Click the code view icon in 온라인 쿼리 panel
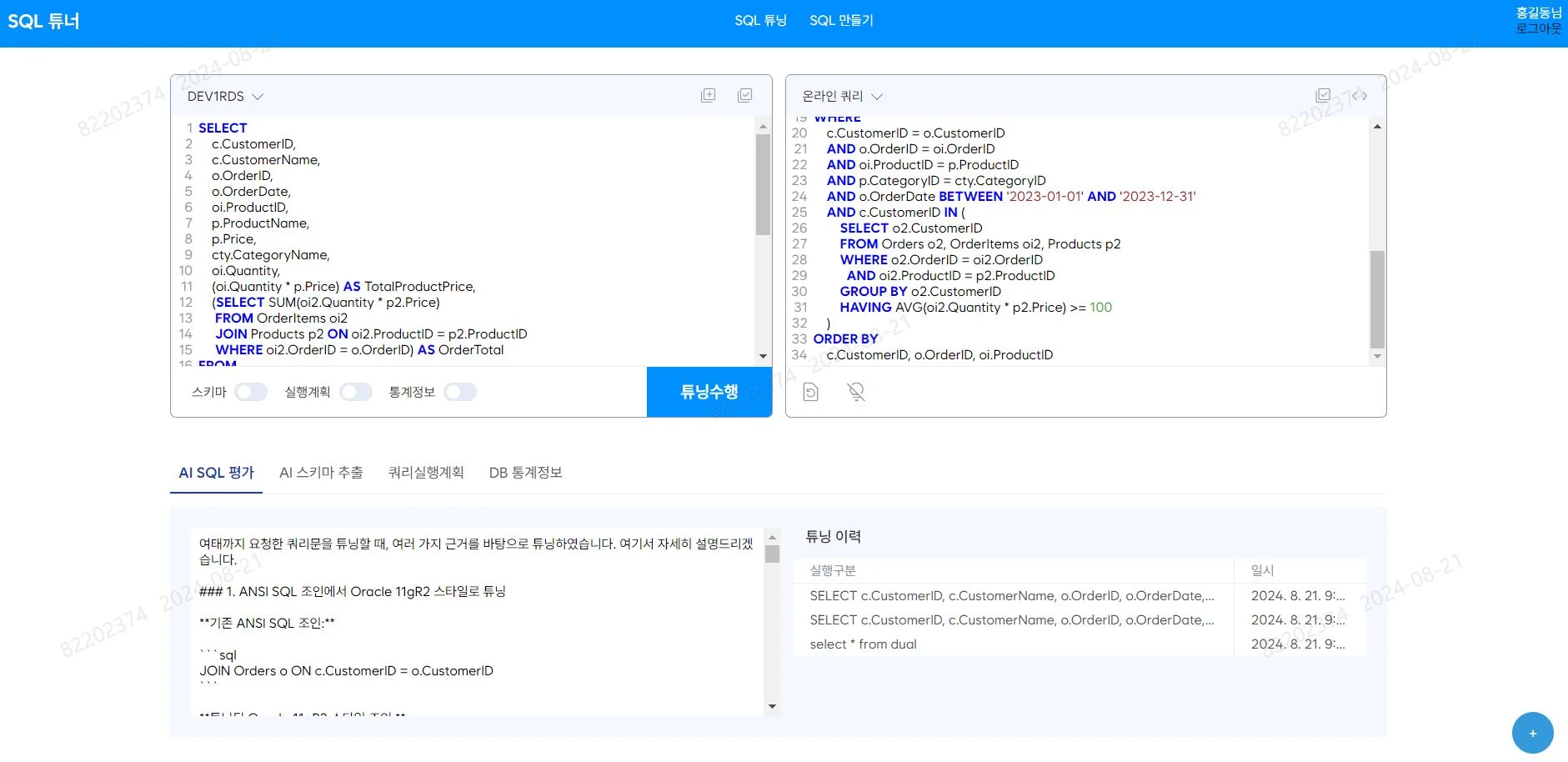1568x762 pixels. pyautogui.click(x=1361, y=95)
